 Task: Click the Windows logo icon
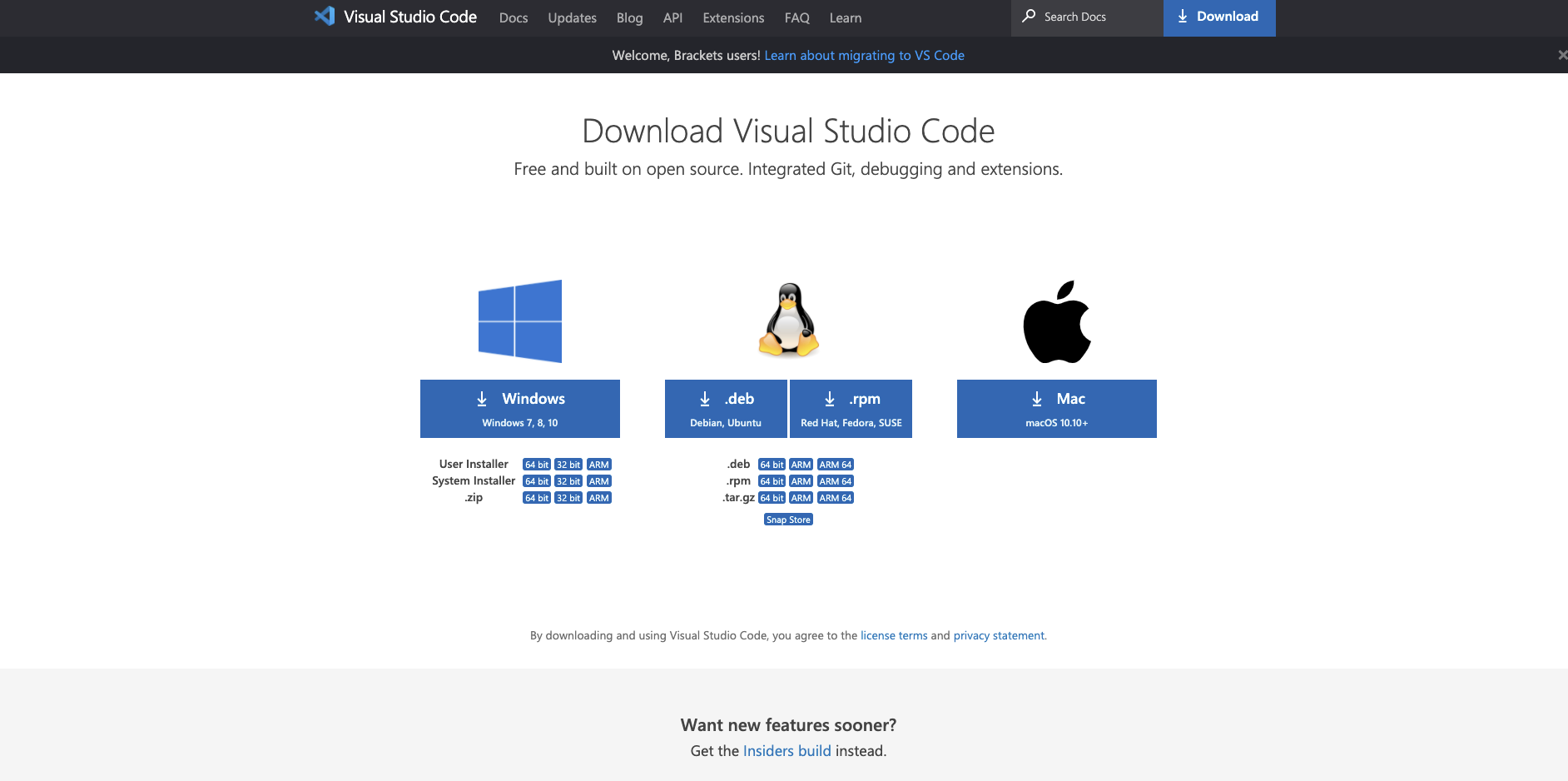[520, 321]
